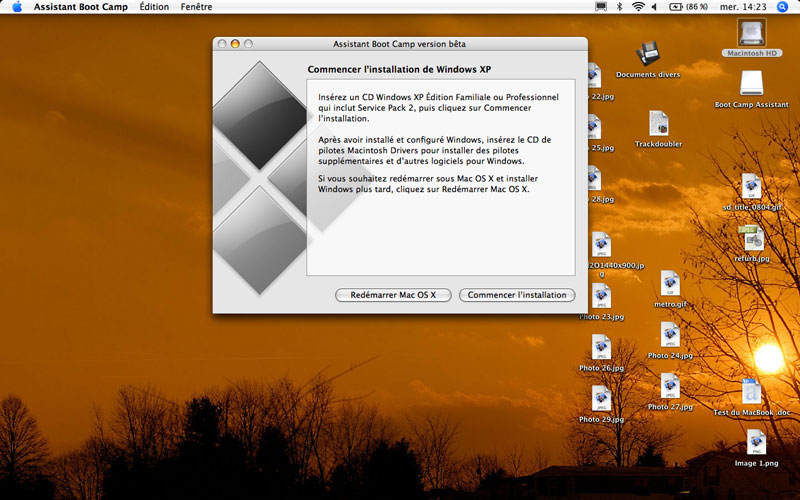Minimize the Boot Camp window with yellow button
The height and width of the screenshot is (500, 800).
pyautogui.click(x=235, y=44)
